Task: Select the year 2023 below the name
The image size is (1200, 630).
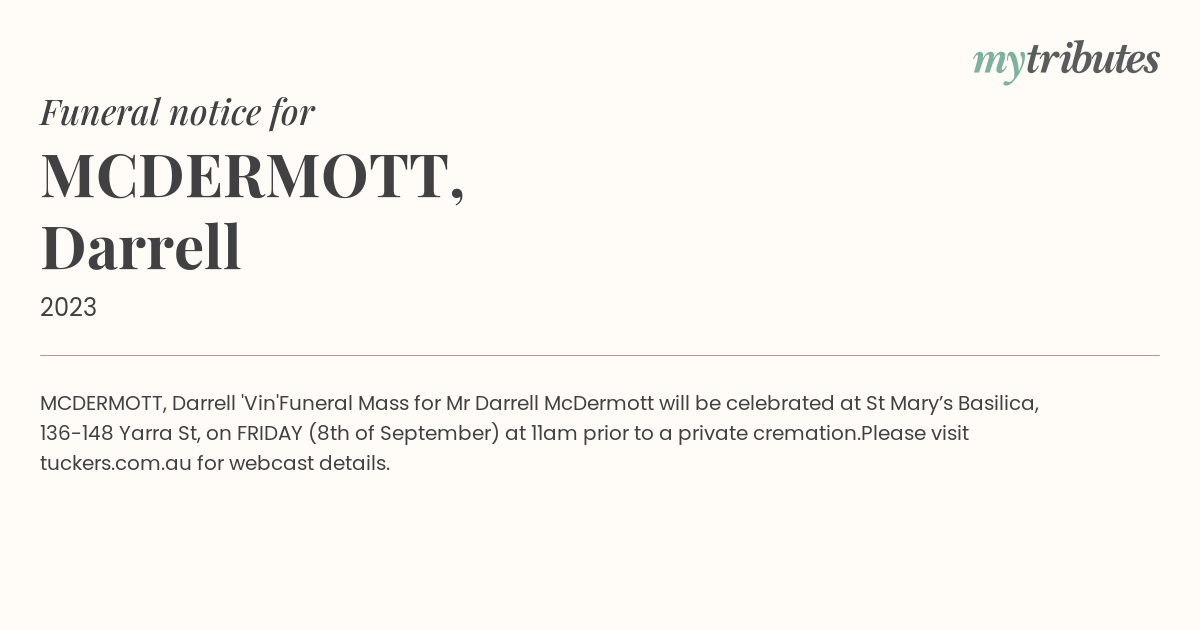Action: point(68,308)
